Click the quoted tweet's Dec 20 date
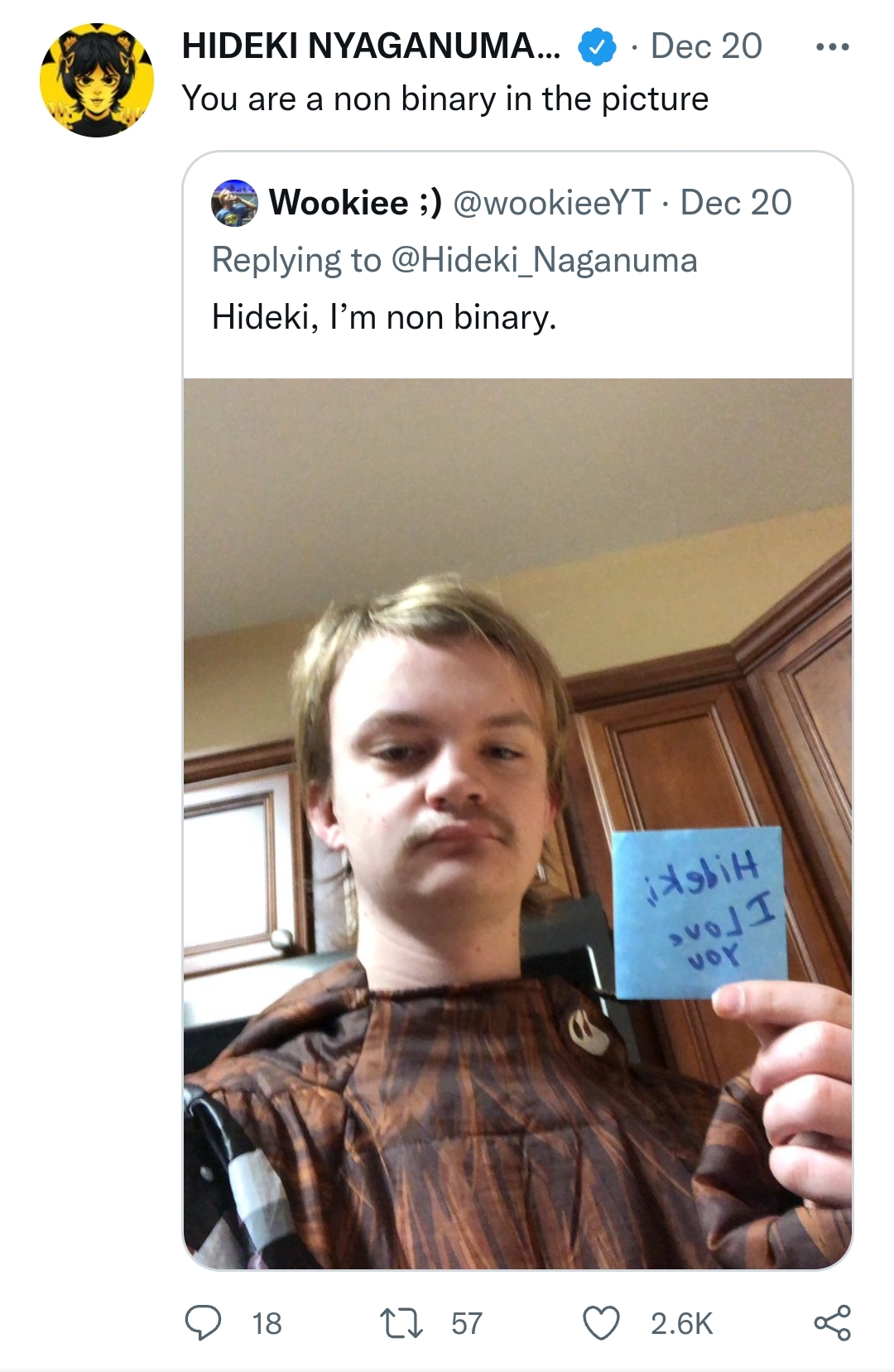This screenshot has width=894, height=1372. [736, 203]
